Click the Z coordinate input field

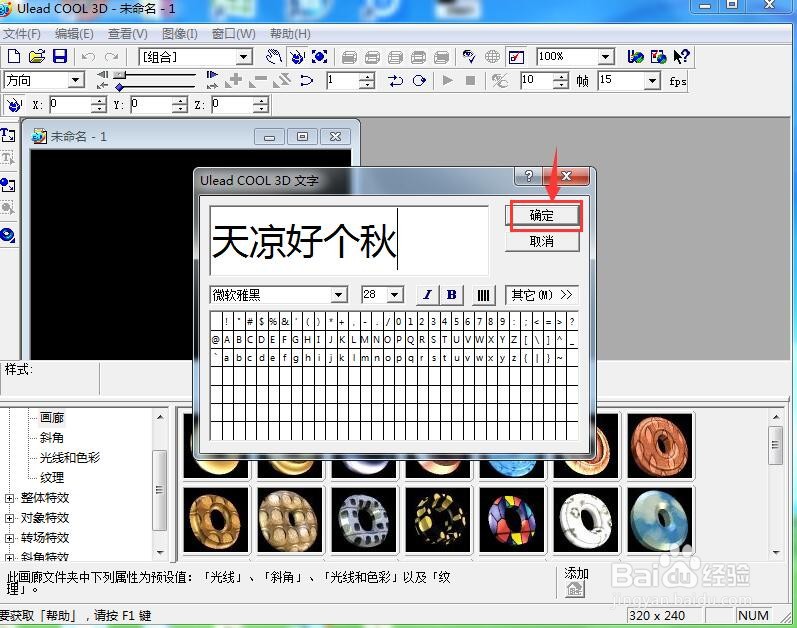tap(232, 105)
